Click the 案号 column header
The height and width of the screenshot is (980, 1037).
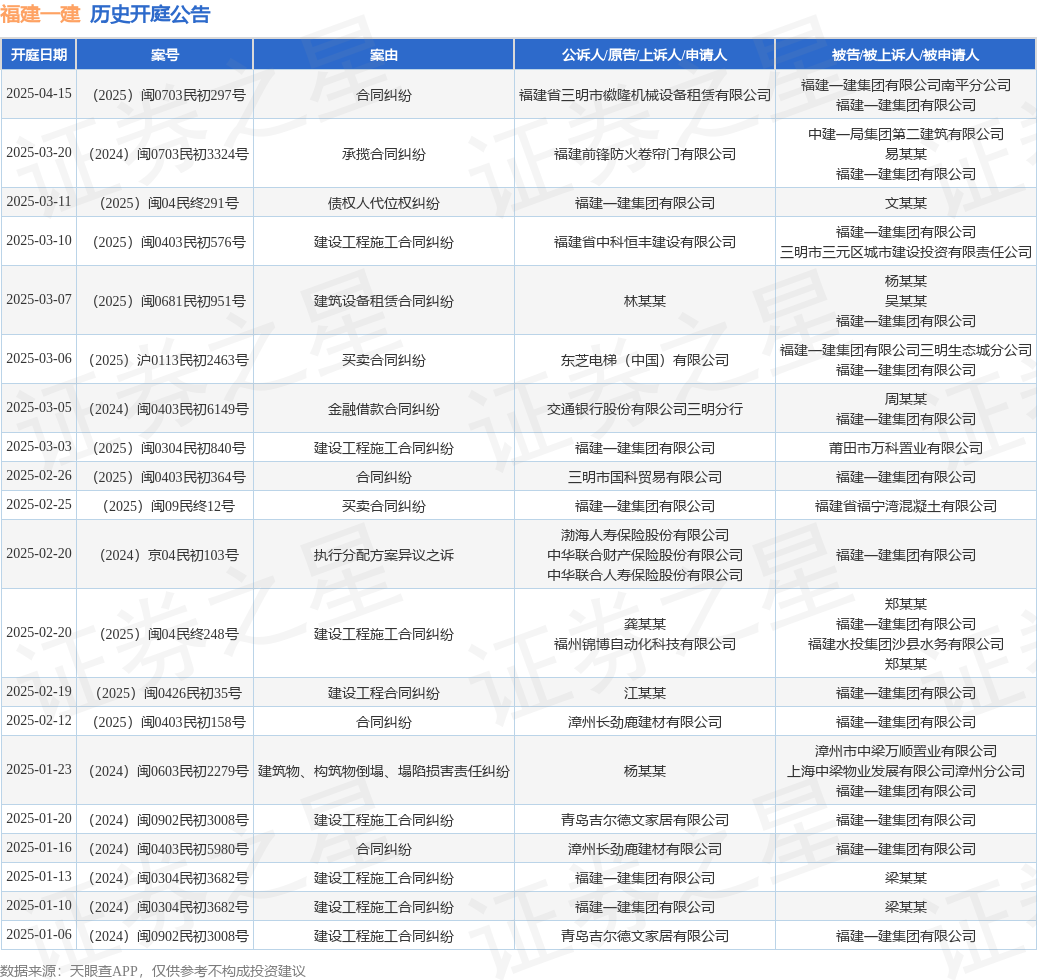coord(165,55)
